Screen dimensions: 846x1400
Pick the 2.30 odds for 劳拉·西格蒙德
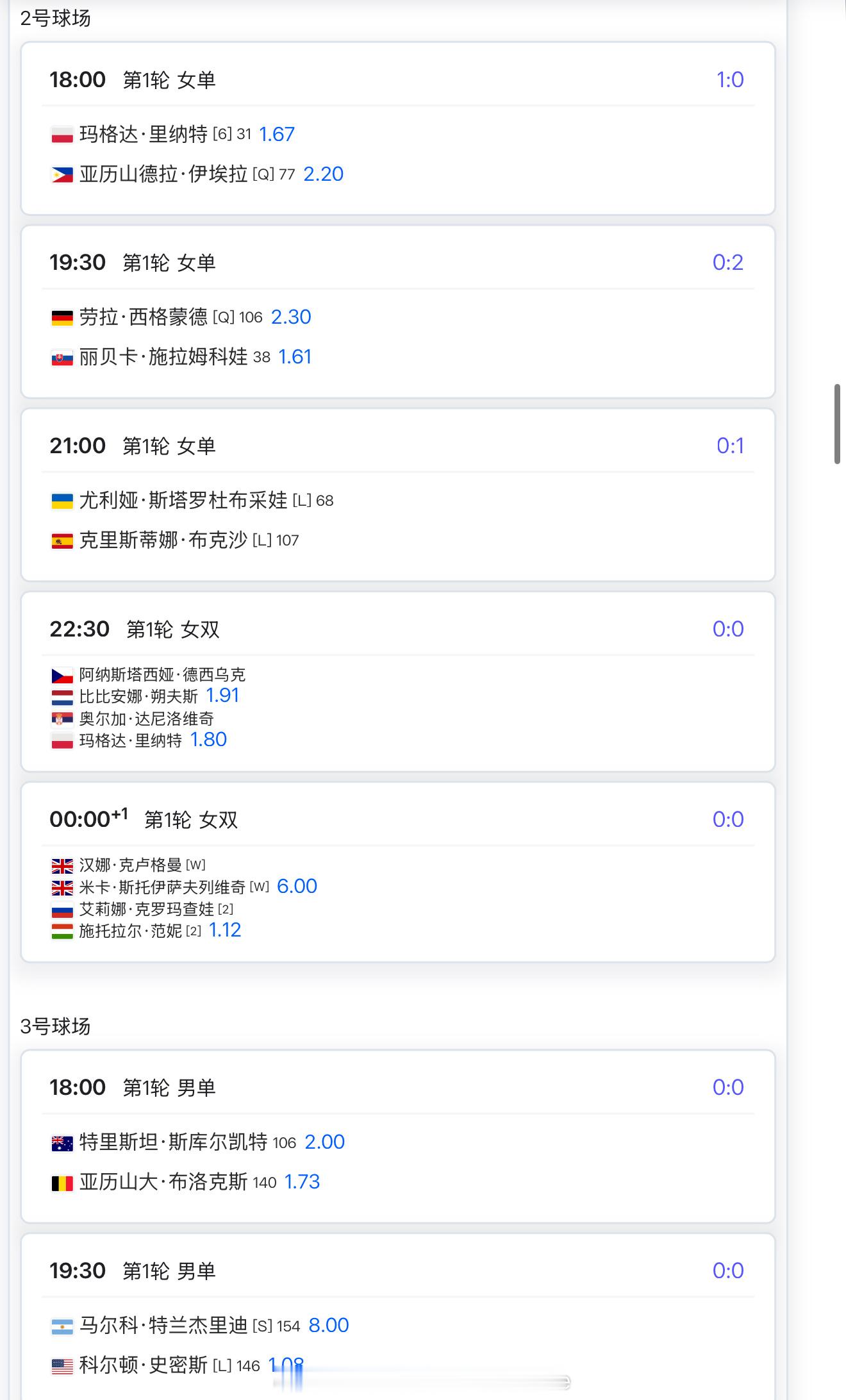(291, 317)
